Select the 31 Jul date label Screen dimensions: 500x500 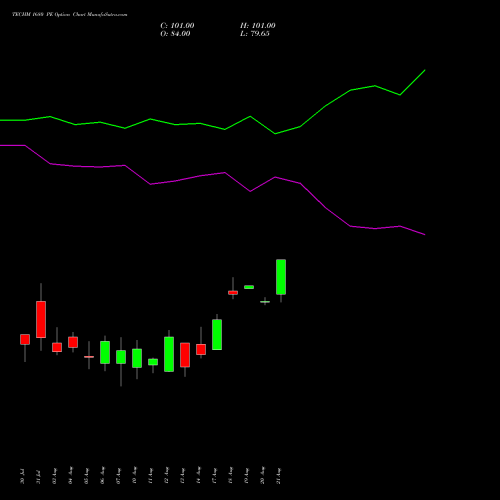(x=38, y=476)
